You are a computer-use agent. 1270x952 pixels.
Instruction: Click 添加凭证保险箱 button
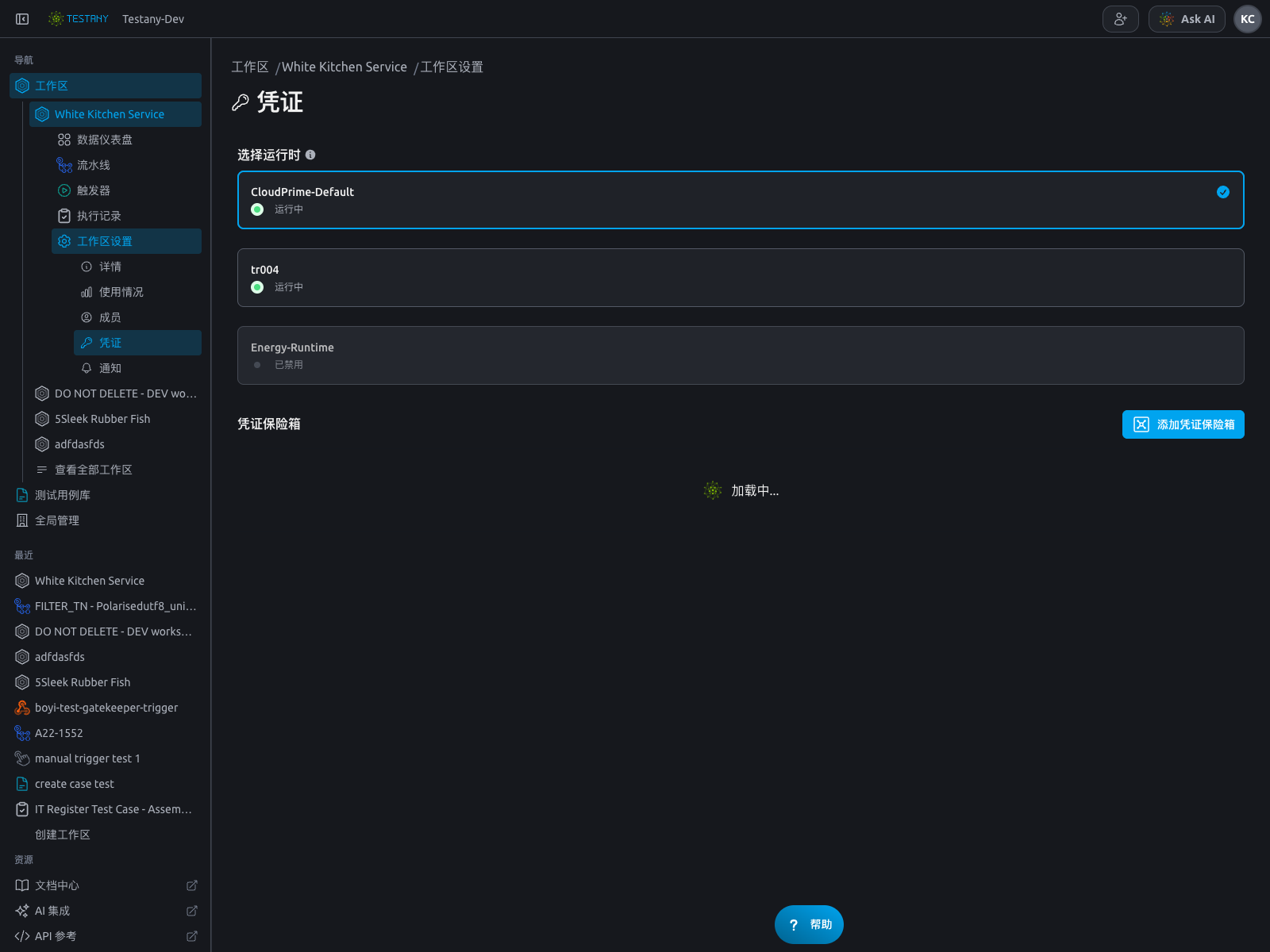point(1183,424)
